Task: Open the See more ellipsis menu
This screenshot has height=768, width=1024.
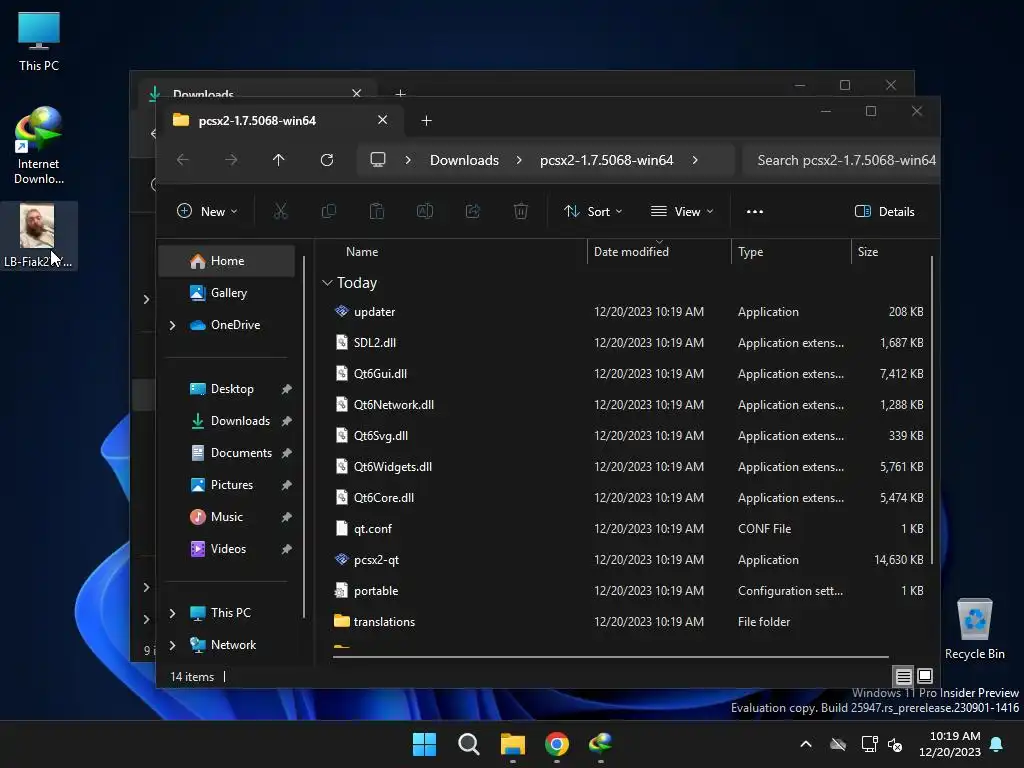Action: [755, 211]
